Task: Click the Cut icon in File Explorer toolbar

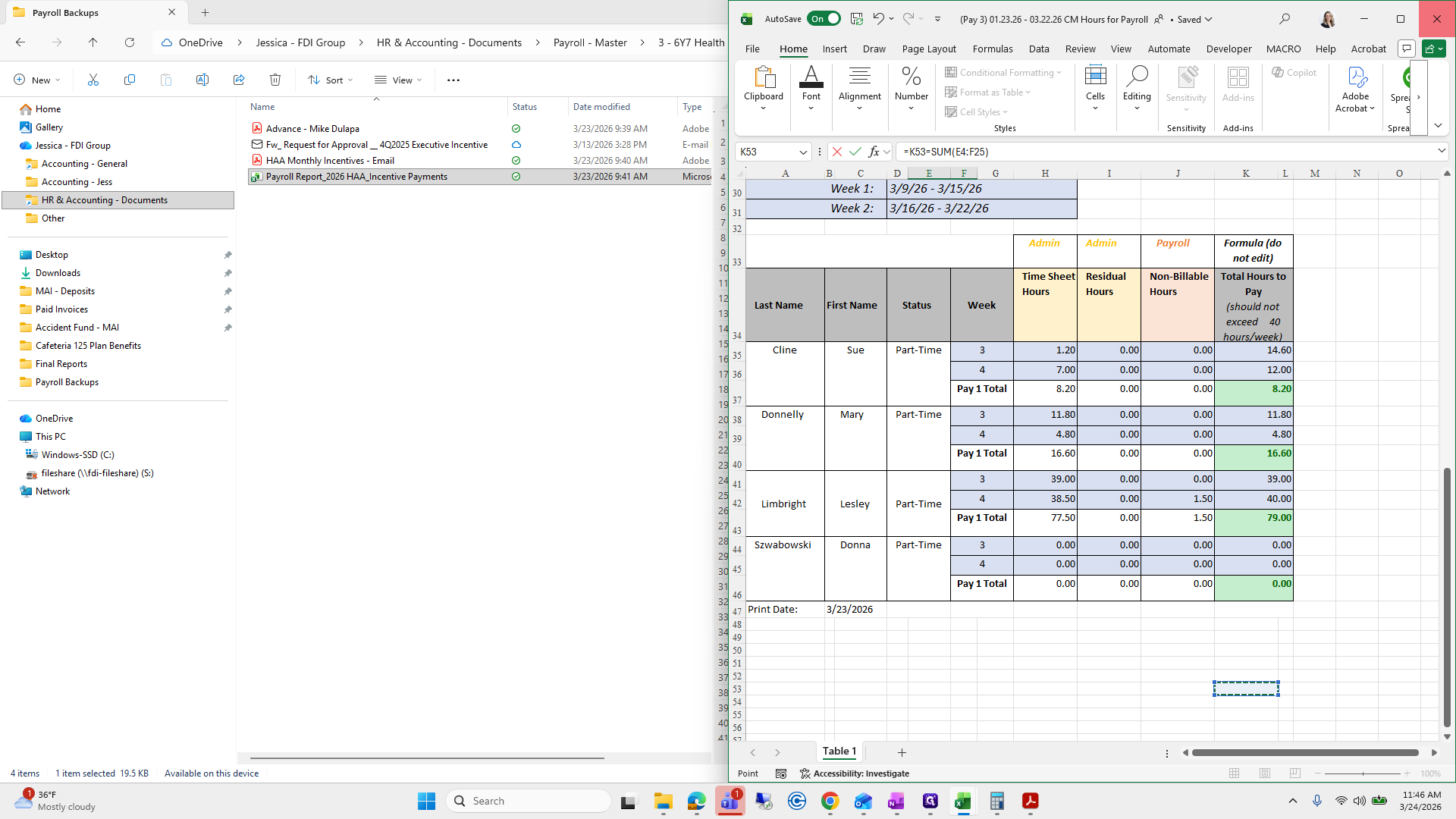Action: click(x=93, y=80)
